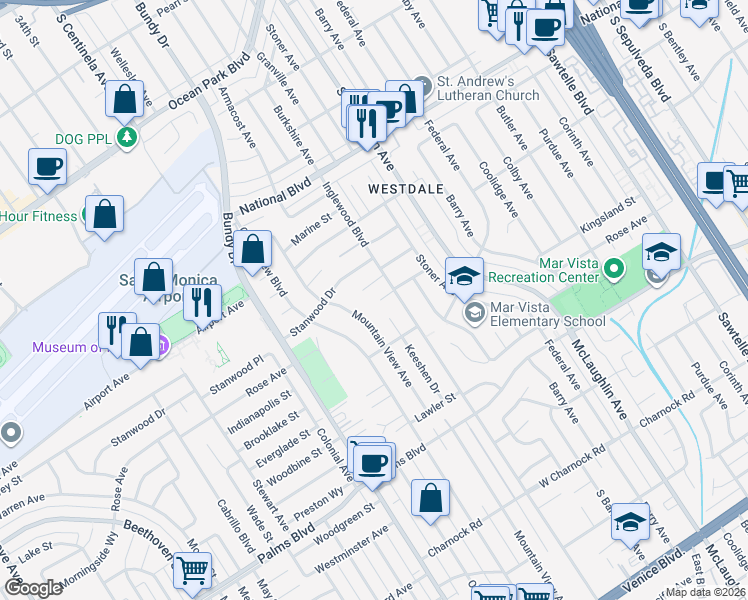Viewport: 748px width, 600px height.
Task: Click the Brooklake St street label
Action: [271, 430]
